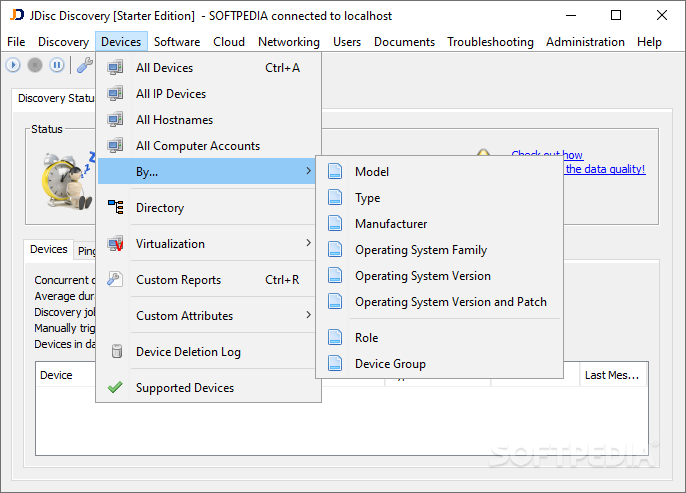Follow the data quality link
The width and height of the screenshot is (686, 493).
(x=605, y=169)
